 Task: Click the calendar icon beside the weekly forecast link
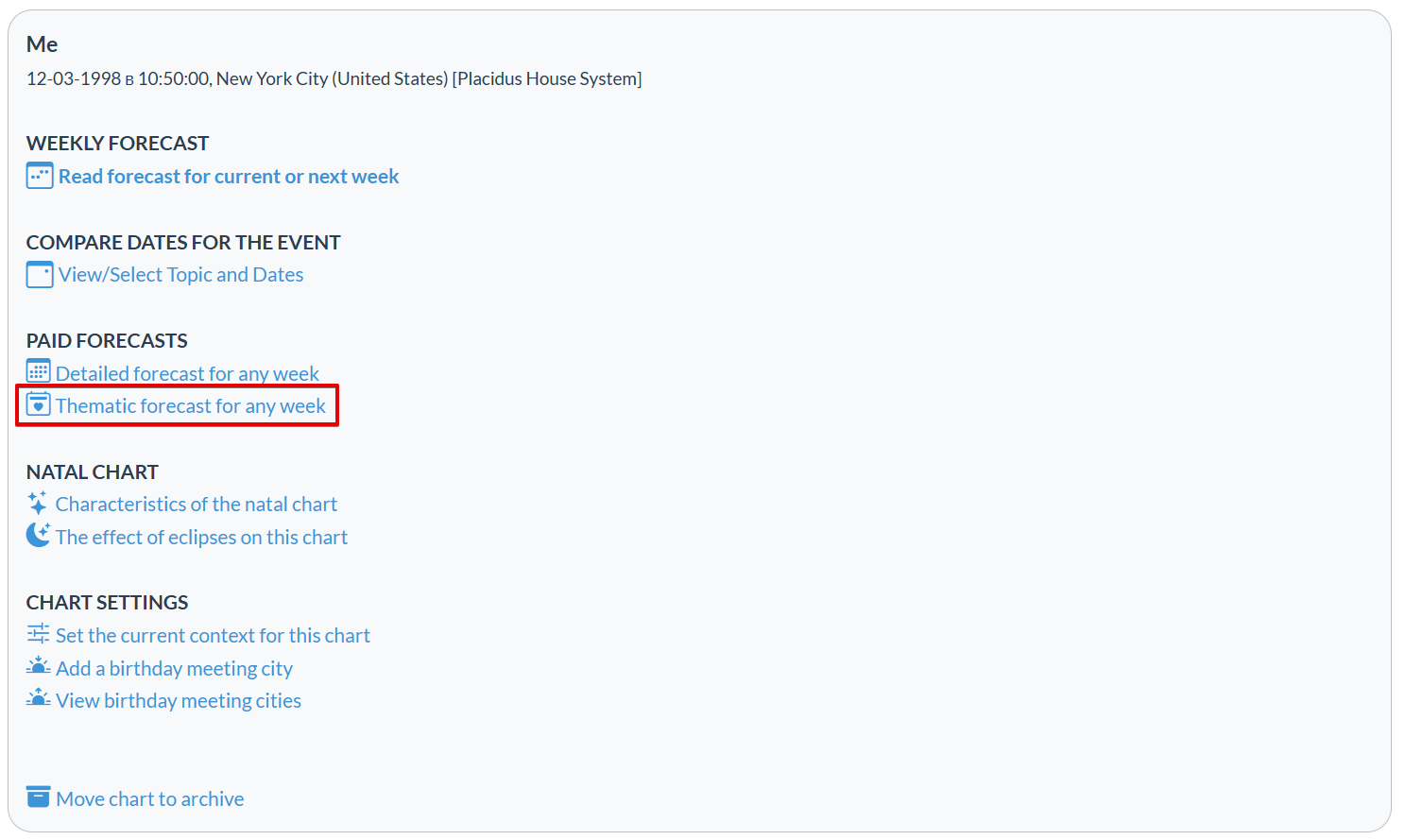coord(40,176)
